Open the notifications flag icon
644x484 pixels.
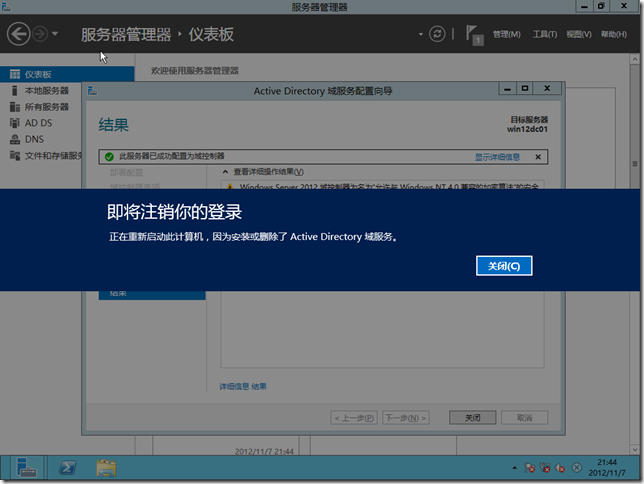474,35
